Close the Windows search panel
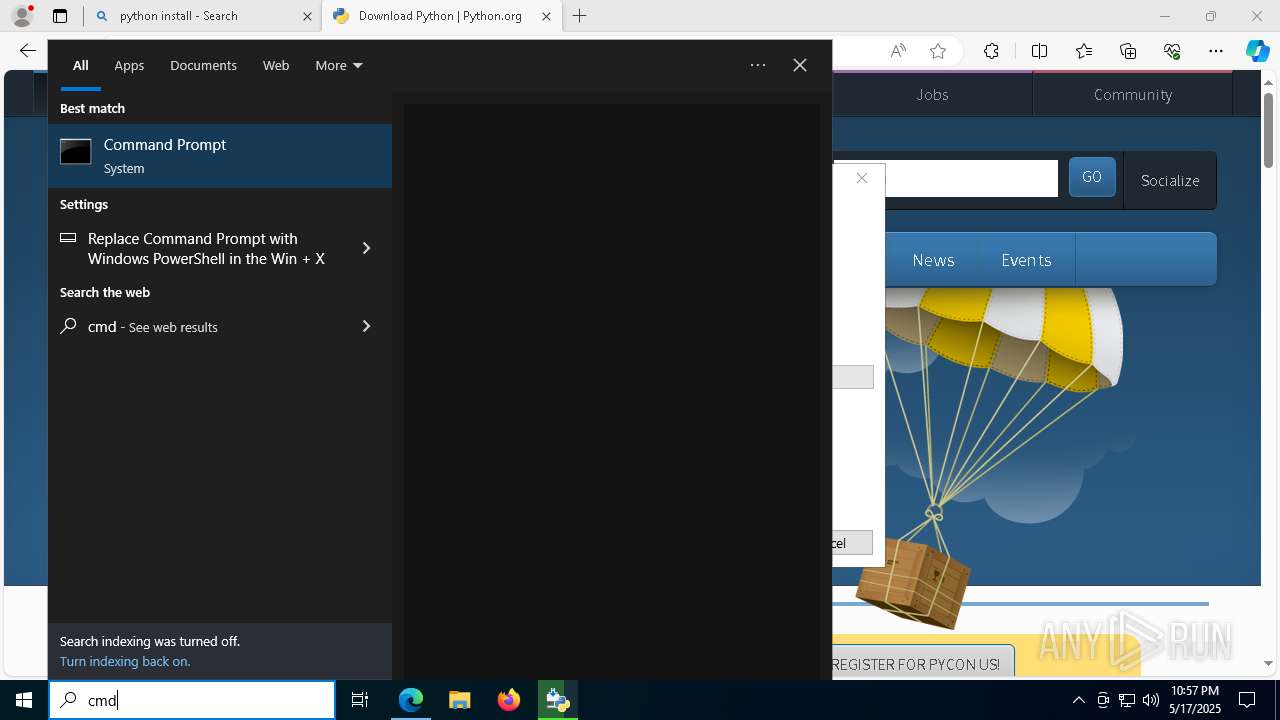The width and height of the screenshot is (1280, 720). (x=800, y=65)
